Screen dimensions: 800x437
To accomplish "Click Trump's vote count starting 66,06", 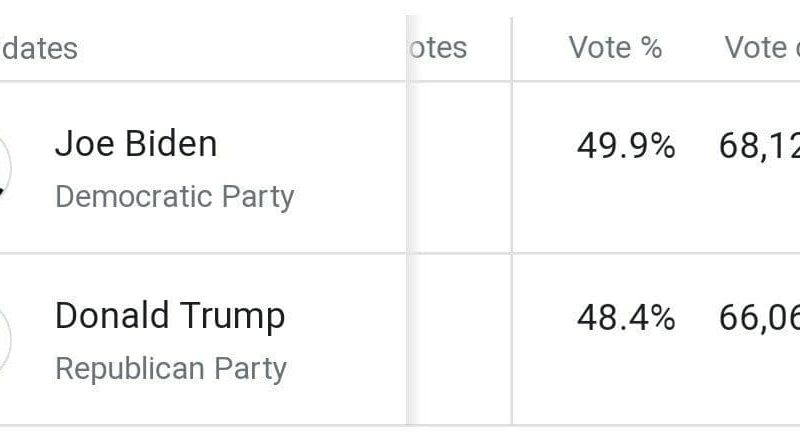I will point(759,319).
